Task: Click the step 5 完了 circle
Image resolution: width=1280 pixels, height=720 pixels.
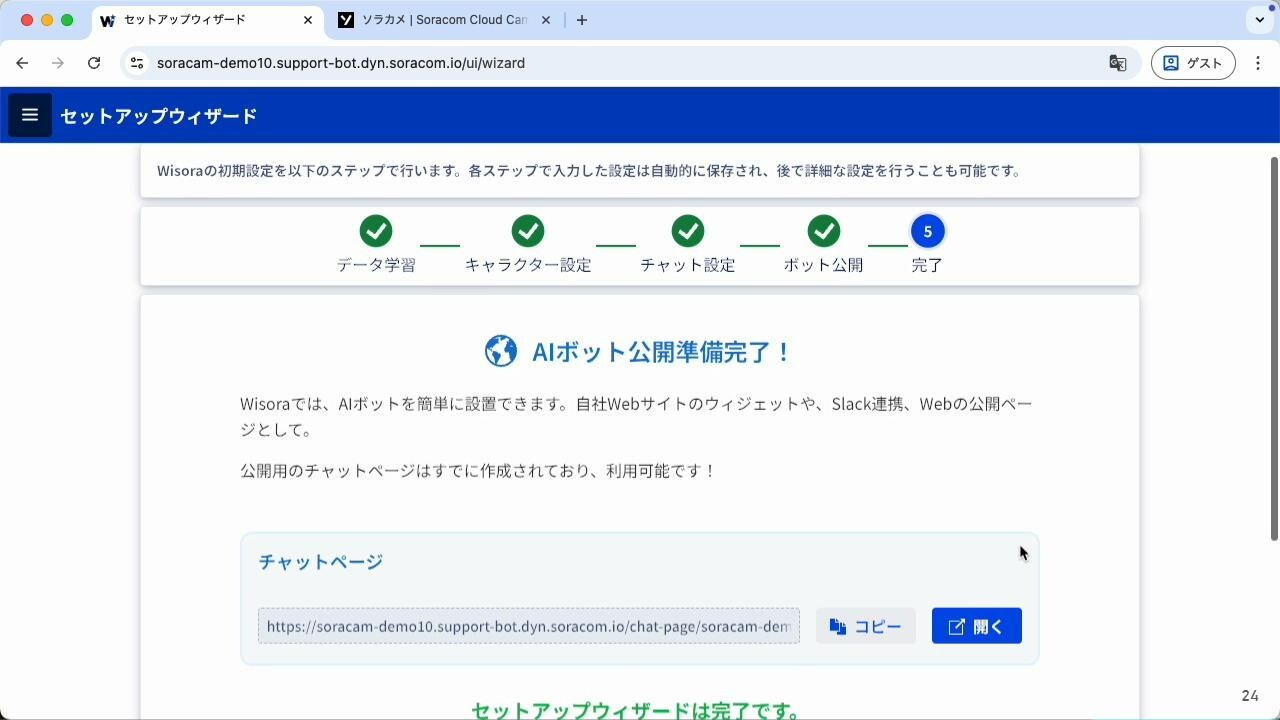Action: click(x=927, y=231)
